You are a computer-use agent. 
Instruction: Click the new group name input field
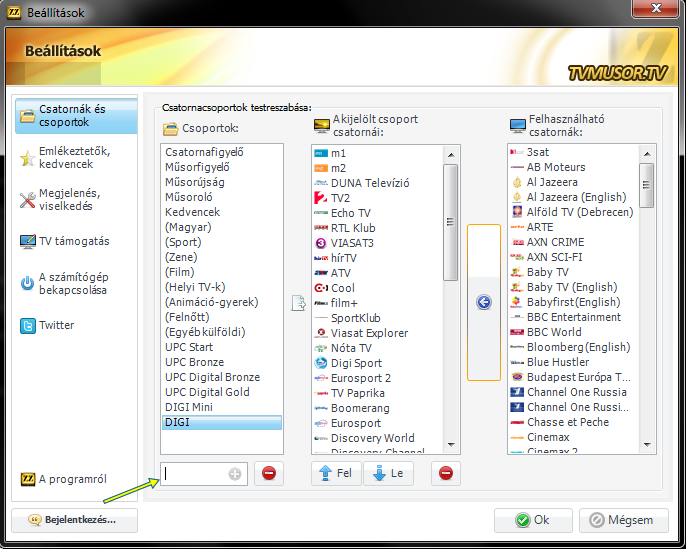pos(195,474)
